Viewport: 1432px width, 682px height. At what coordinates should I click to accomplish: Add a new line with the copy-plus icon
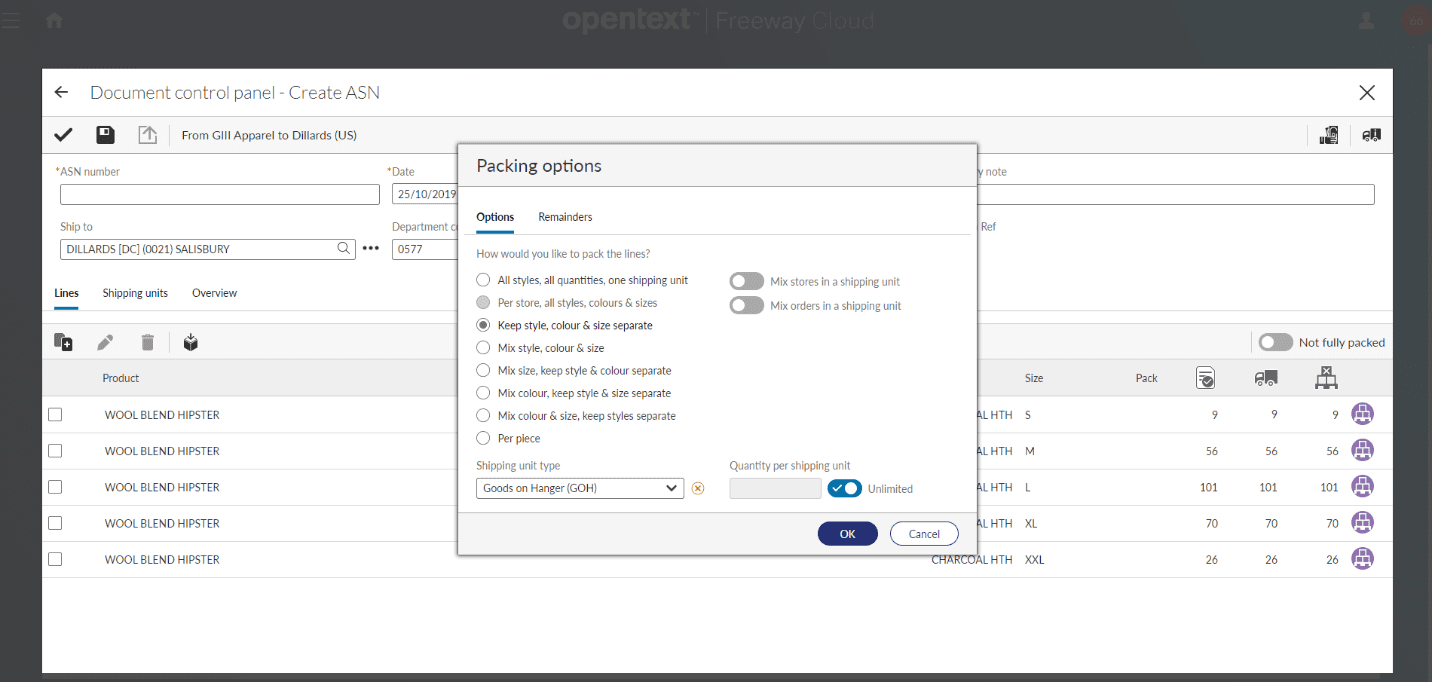63,341
